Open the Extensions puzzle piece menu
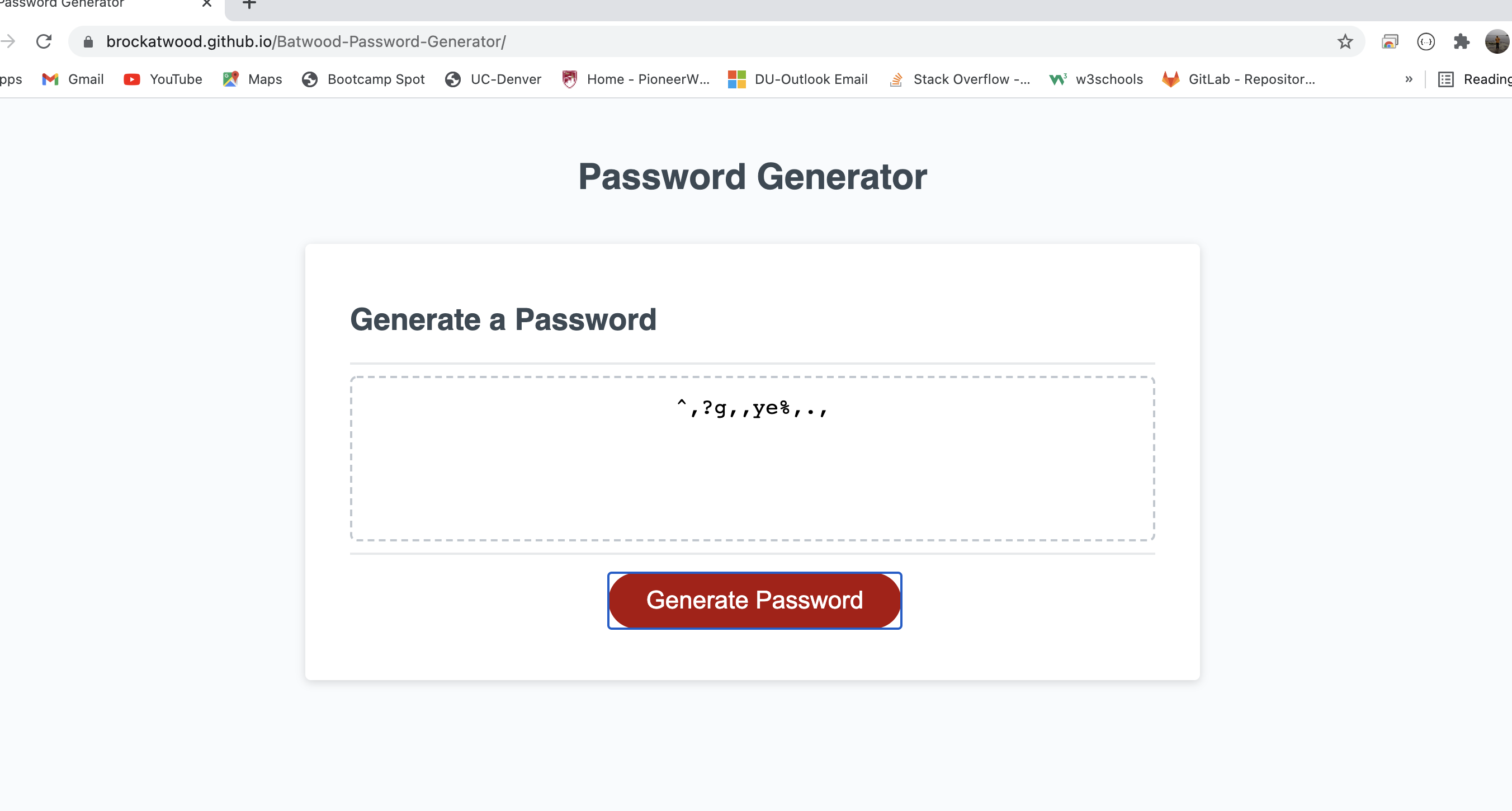The image size is (1512, 811). [1461, 42]
